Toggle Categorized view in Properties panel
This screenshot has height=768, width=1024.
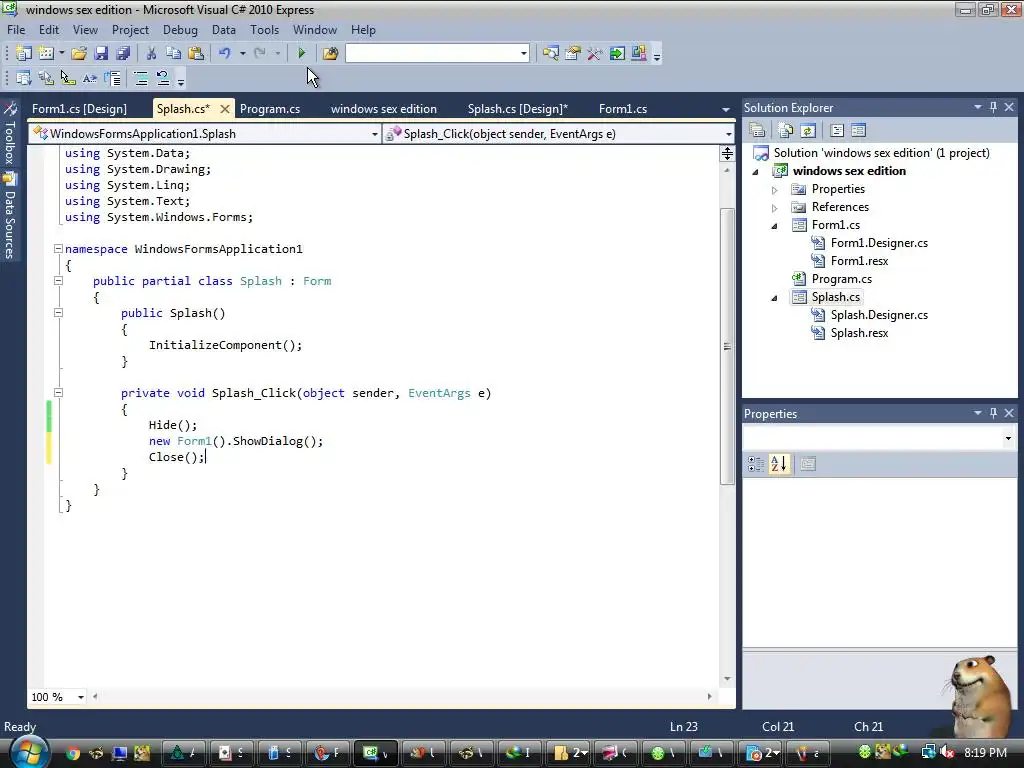pyautogui.click(x=756, y=464)
